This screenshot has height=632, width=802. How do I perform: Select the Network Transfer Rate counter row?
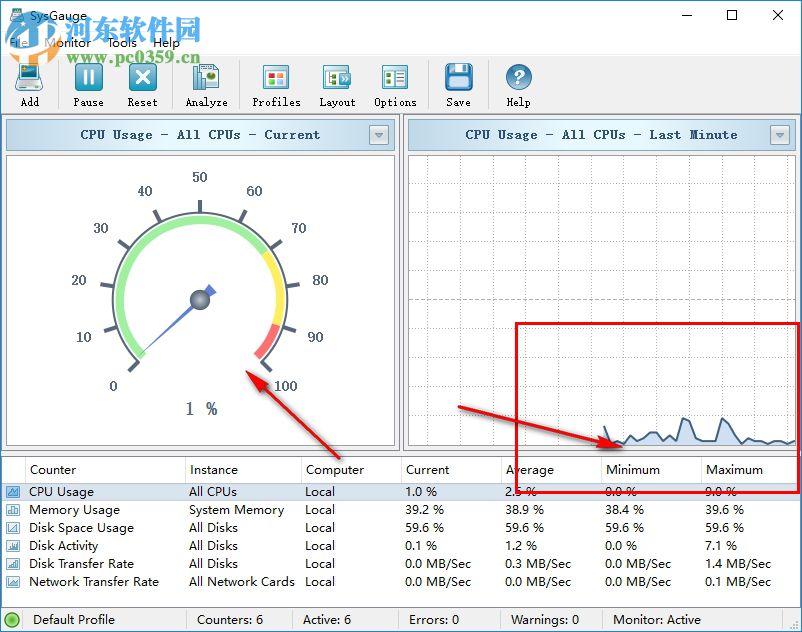(x=401, y=581)
